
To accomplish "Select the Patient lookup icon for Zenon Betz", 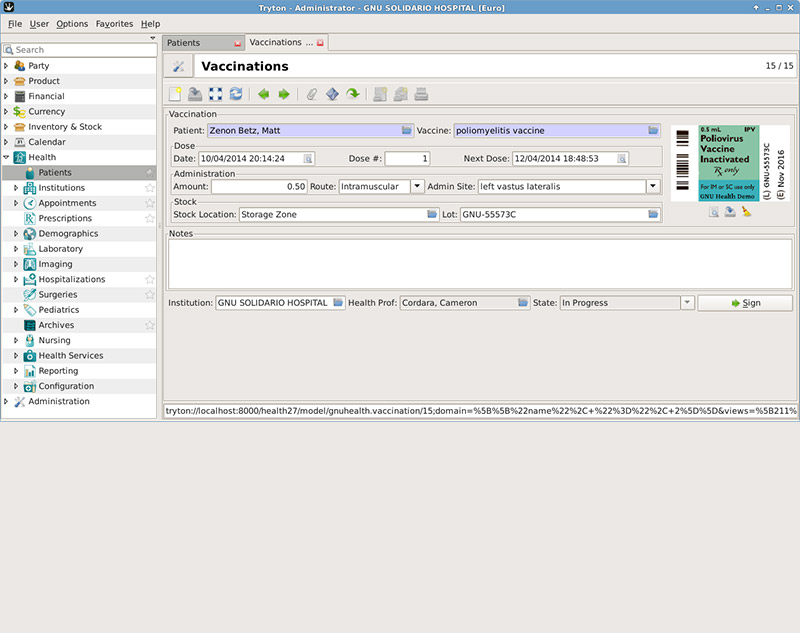I will point(405,130).
